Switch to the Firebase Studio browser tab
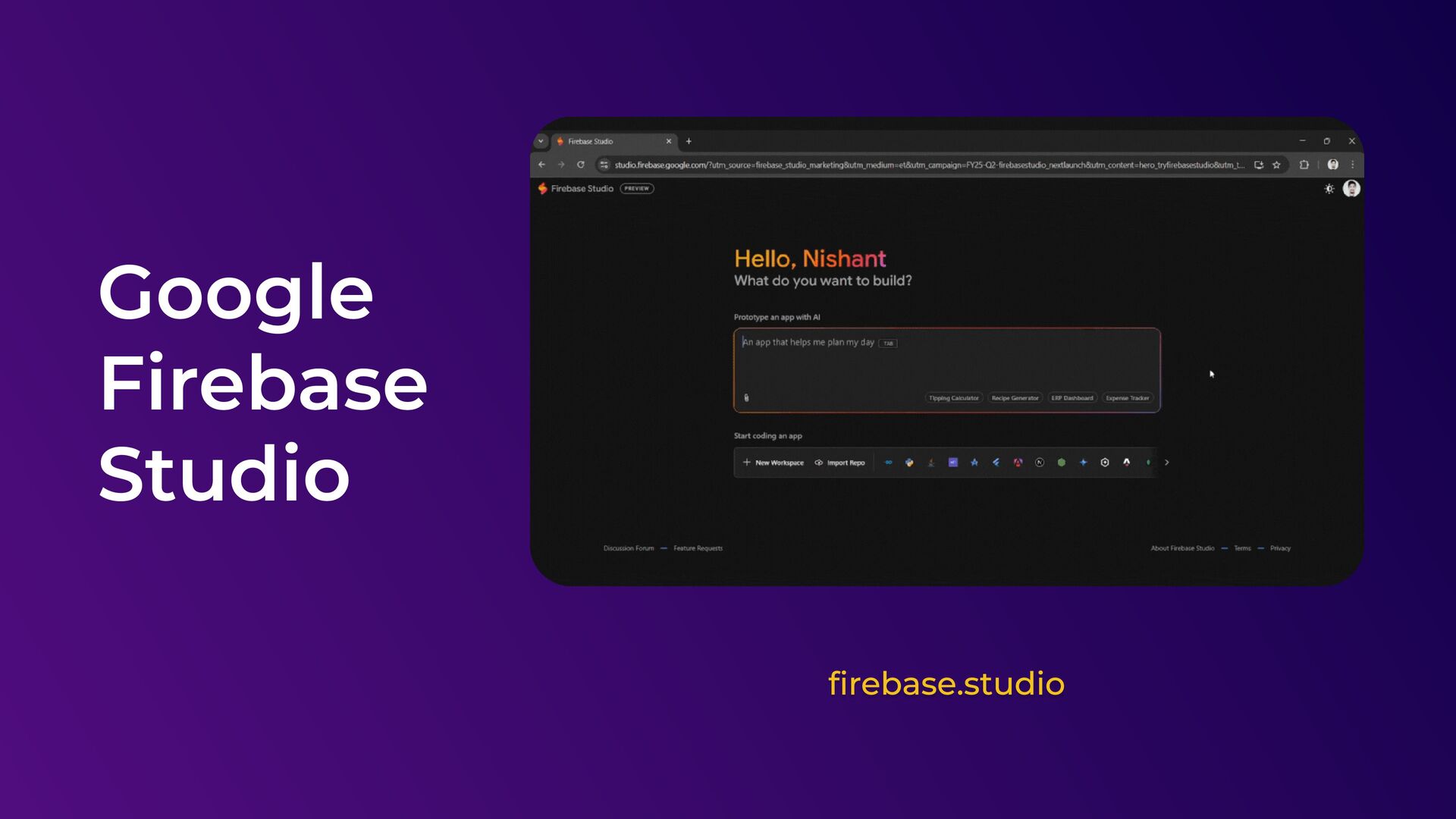Image resolution: width=1456 pixels, height=819 pixels. tap(613, 141)
